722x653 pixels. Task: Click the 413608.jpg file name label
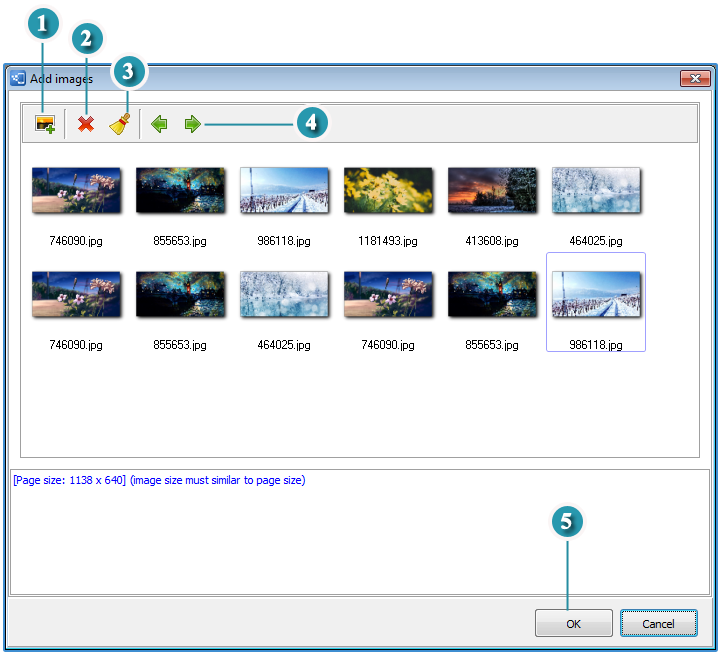(x=492, y=241)
